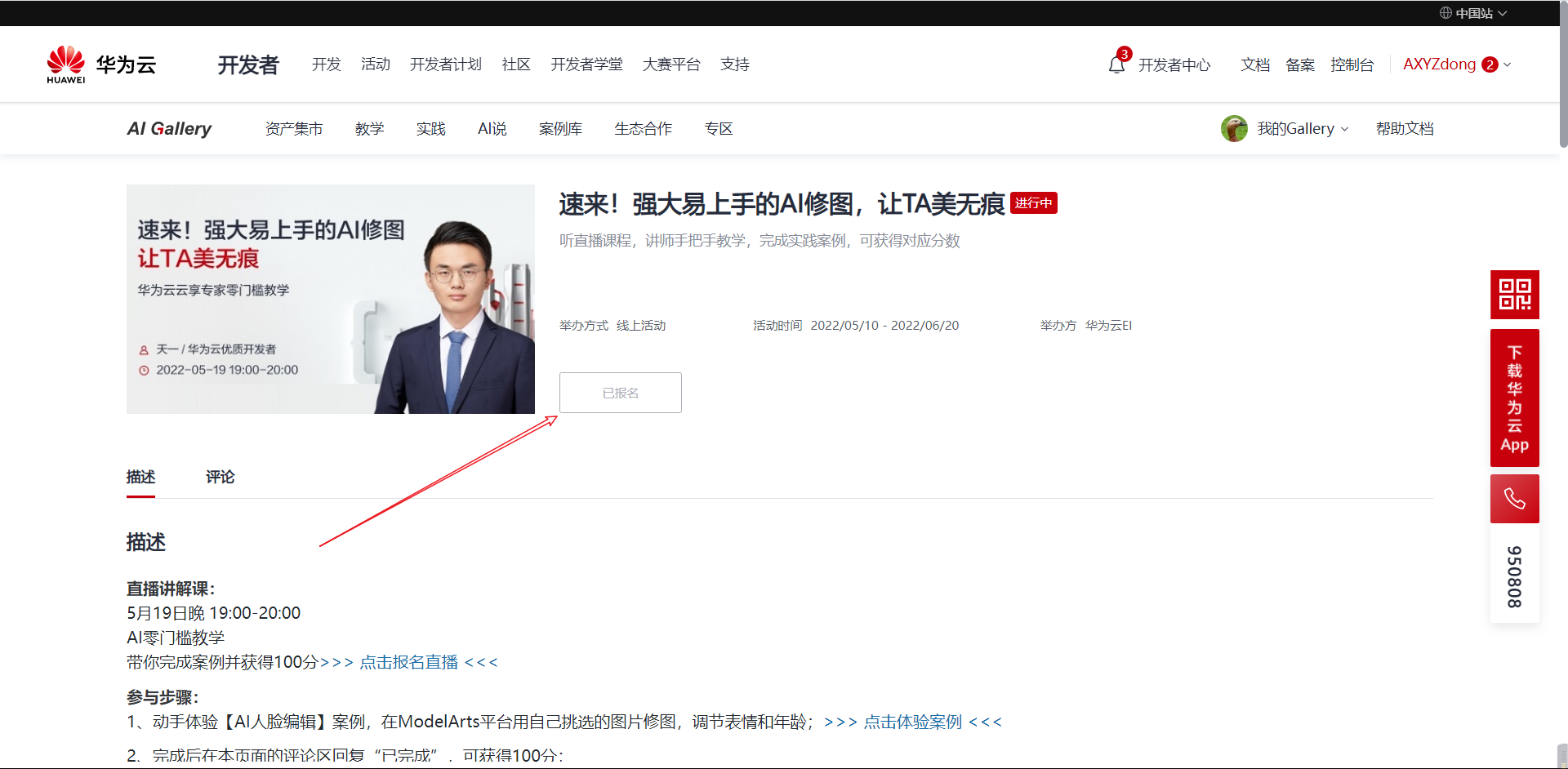The width and height of the screenshot is (1568, 769).
Task: Go to 开发者中心
Action: [x=1174, y=64]
